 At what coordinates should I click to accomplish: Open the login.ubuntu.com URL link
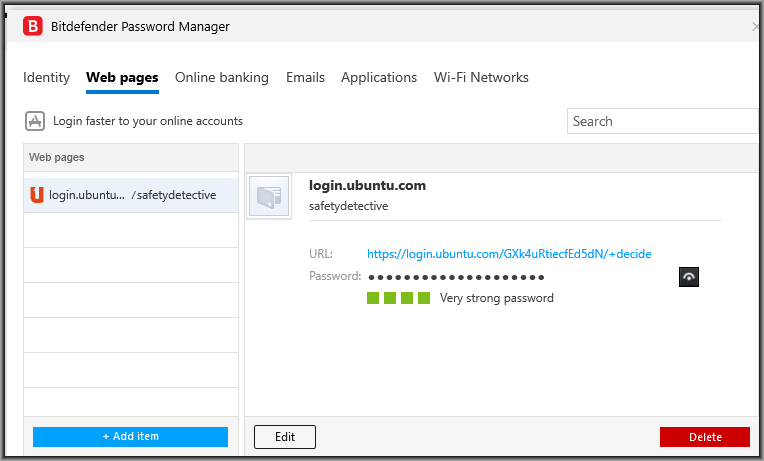tap(509, 254)
